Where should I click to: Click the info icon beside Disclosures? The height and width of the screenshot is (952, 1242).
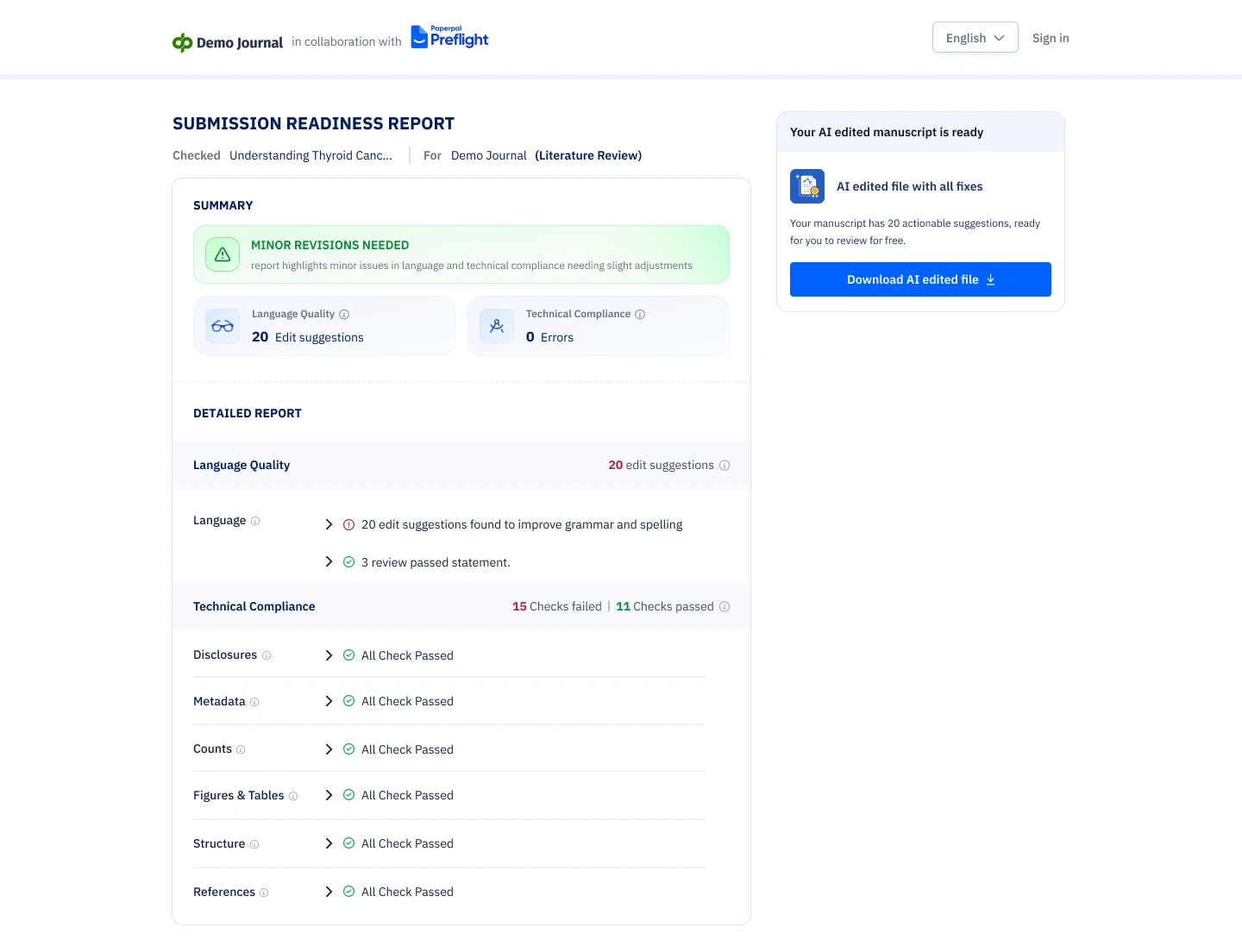pos(267,655)
